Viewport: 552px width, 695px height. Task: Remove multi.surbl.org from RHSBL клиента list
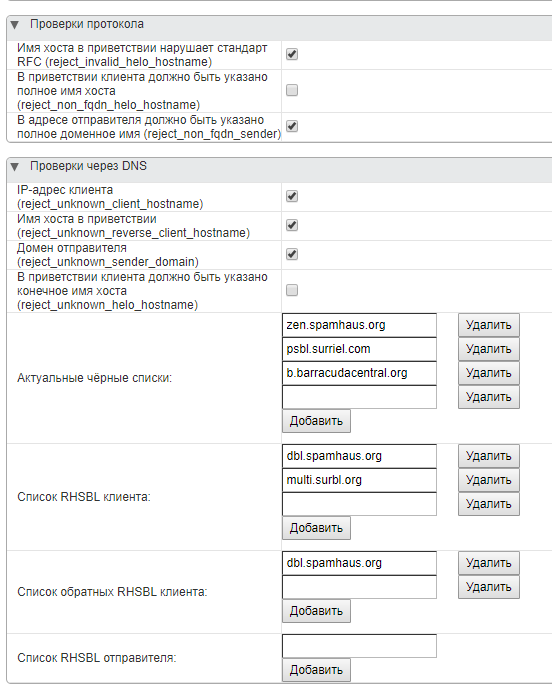point(489,480)
